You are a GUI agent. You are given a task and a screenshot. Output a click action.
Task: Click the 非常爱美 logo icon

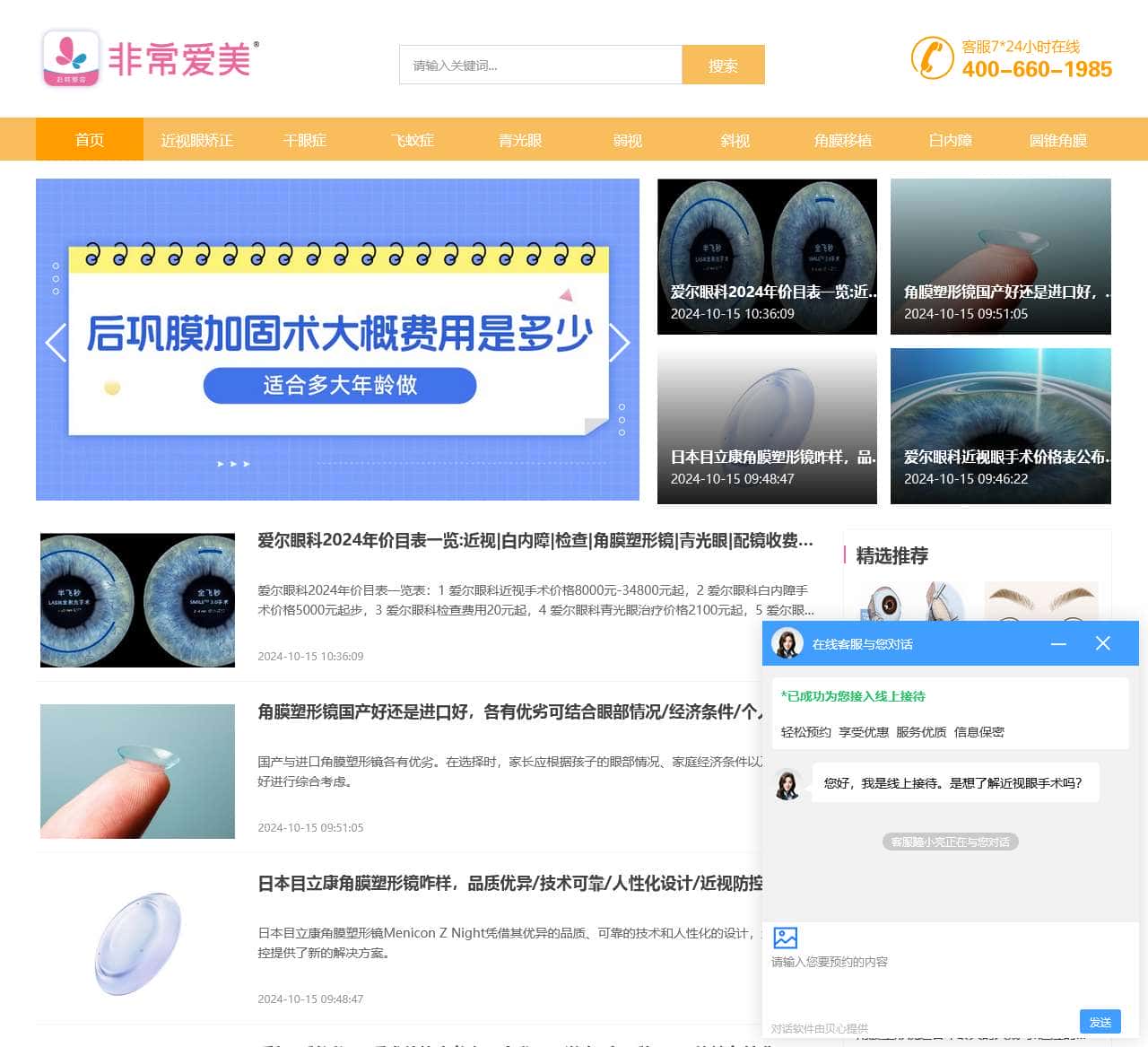(71, 60)
